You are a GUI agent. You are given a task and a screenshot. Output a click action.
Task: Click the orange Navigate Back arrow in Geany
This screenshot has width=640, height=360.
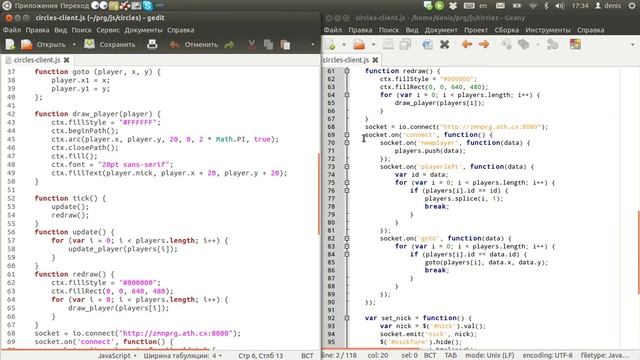point(467,44)
